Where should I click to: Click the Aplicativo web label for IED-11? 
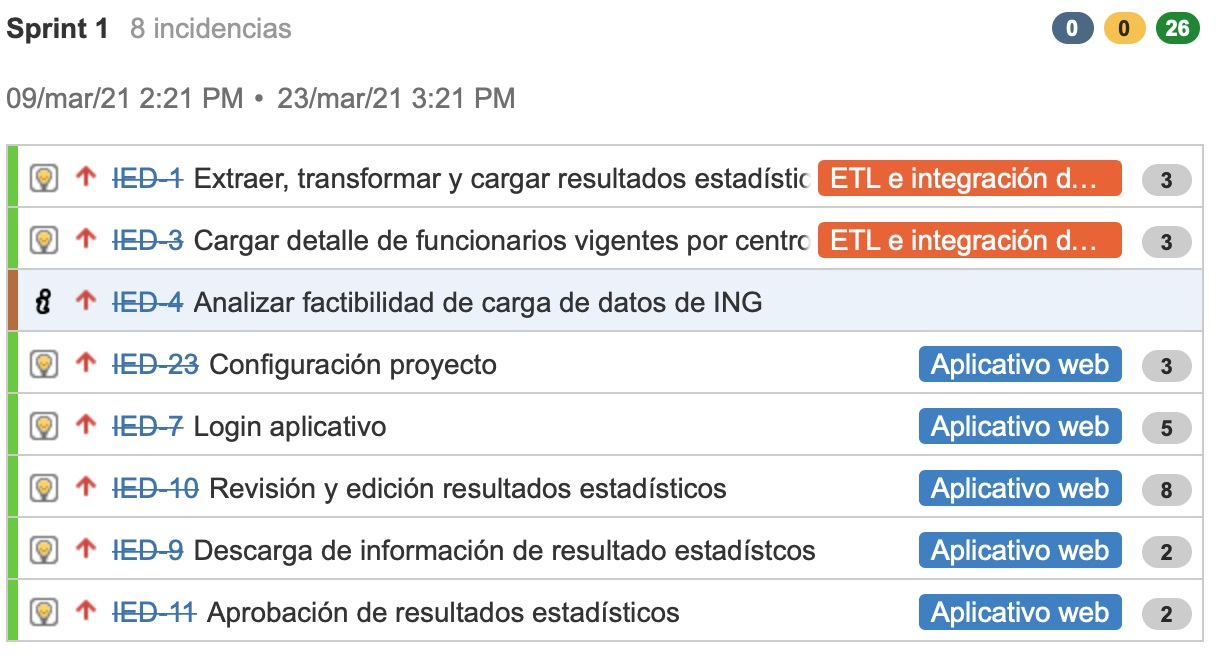[1020, 613]
